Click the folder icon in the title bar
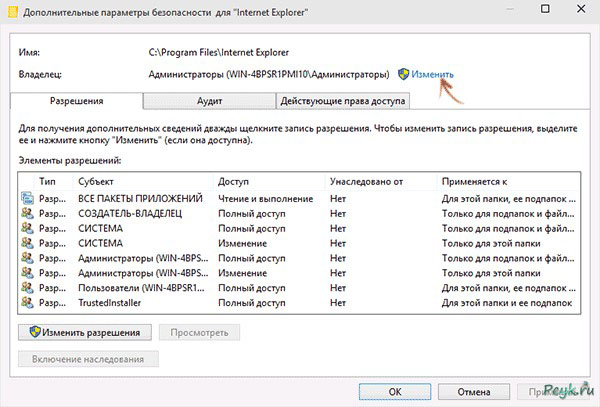The height and width of the screenshot is (407, 600). pos(13,12)
